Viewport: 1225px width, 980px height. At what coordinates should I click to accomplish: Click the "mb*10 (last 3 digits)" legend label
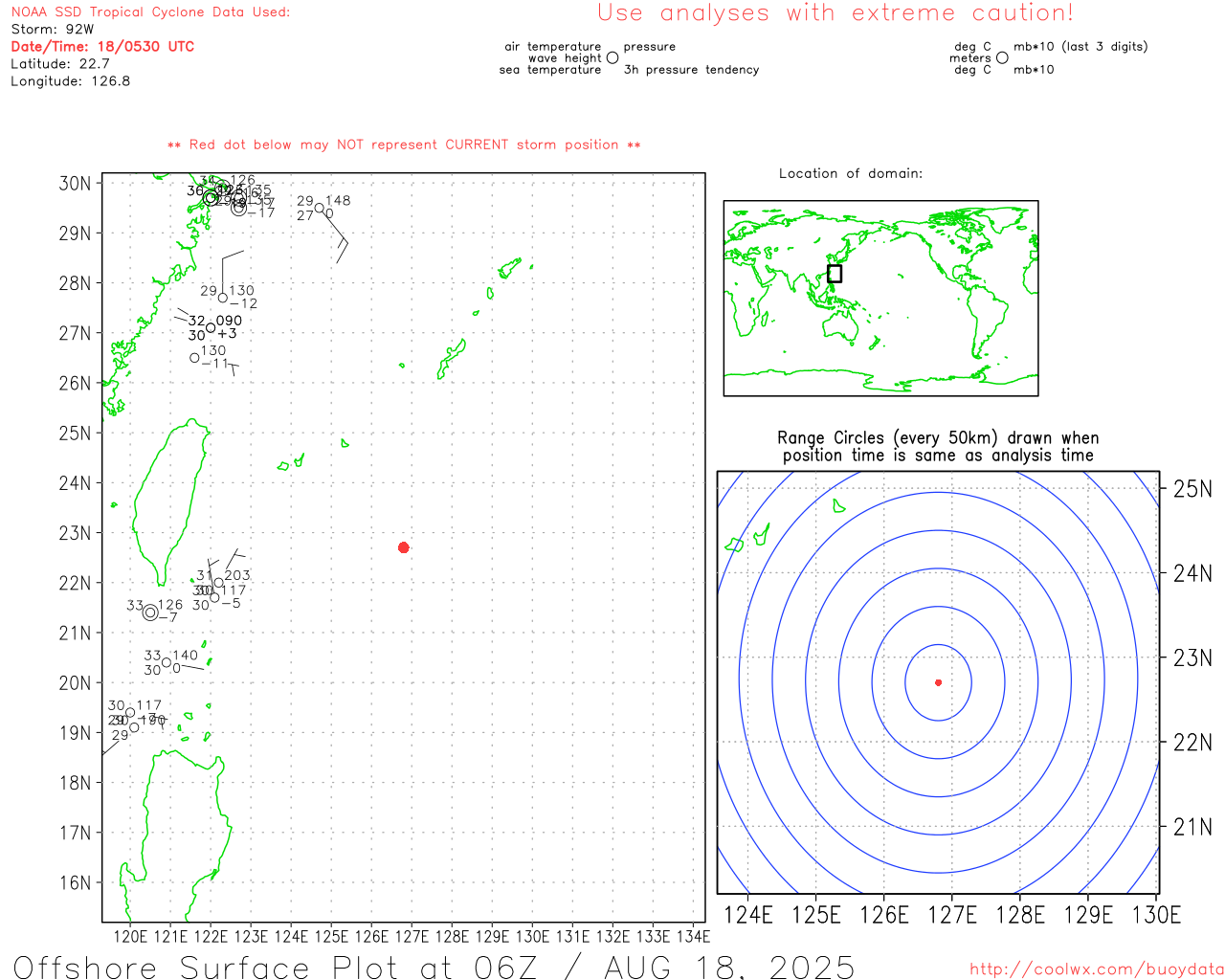tap(1080, 46)
